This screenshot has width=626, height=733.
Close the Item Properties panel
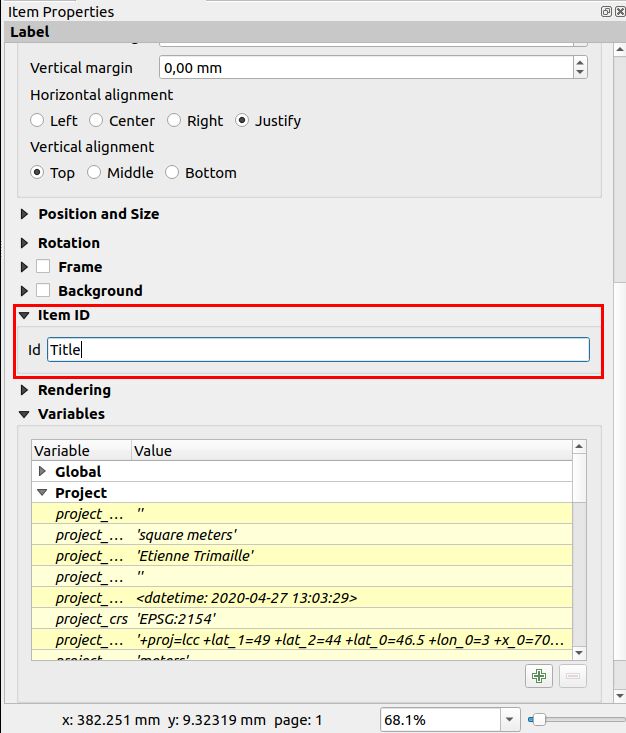tap(620, 11)
